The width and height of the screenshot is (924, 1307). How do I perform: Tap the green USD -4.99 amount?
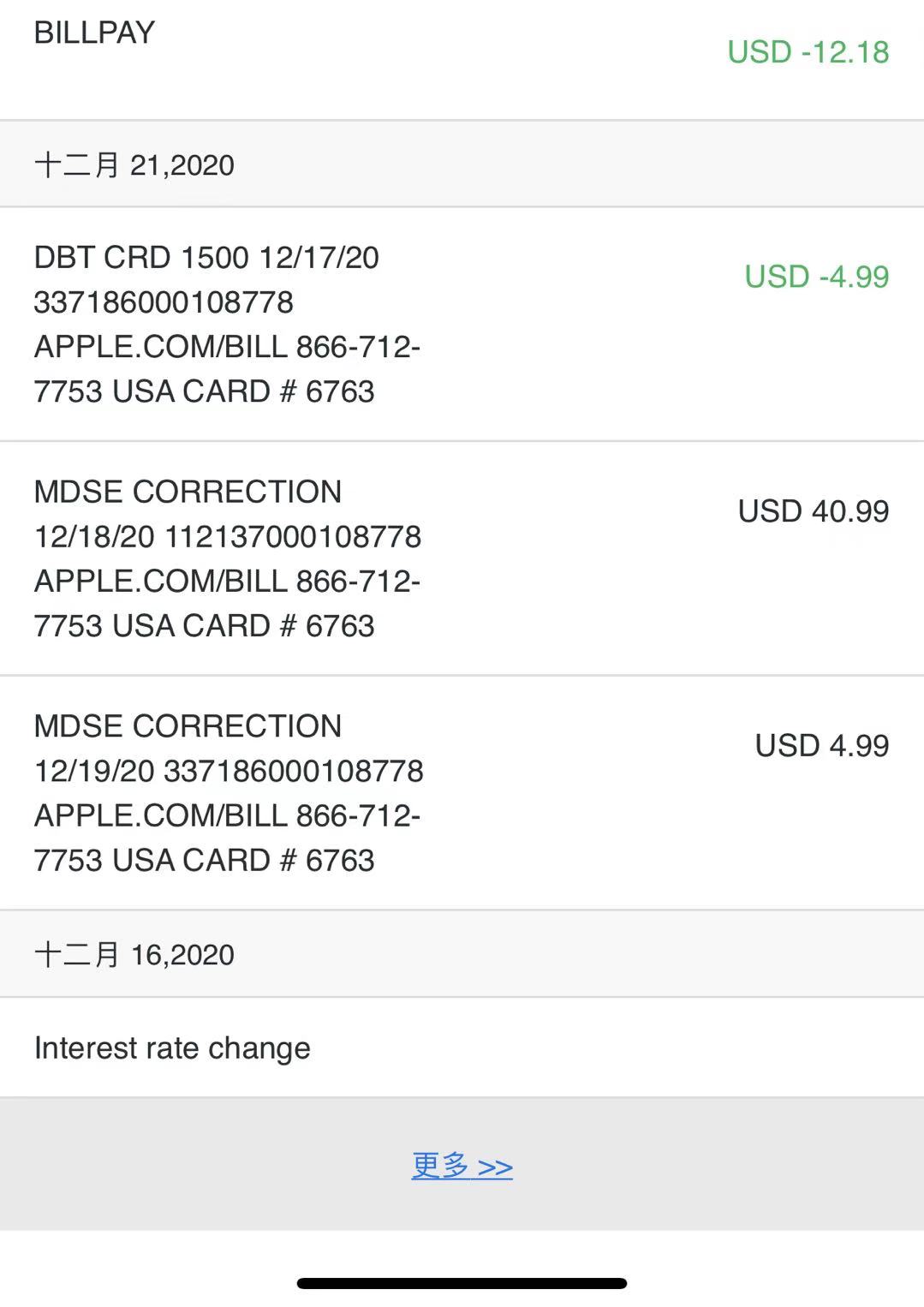(x=816, y=277)
